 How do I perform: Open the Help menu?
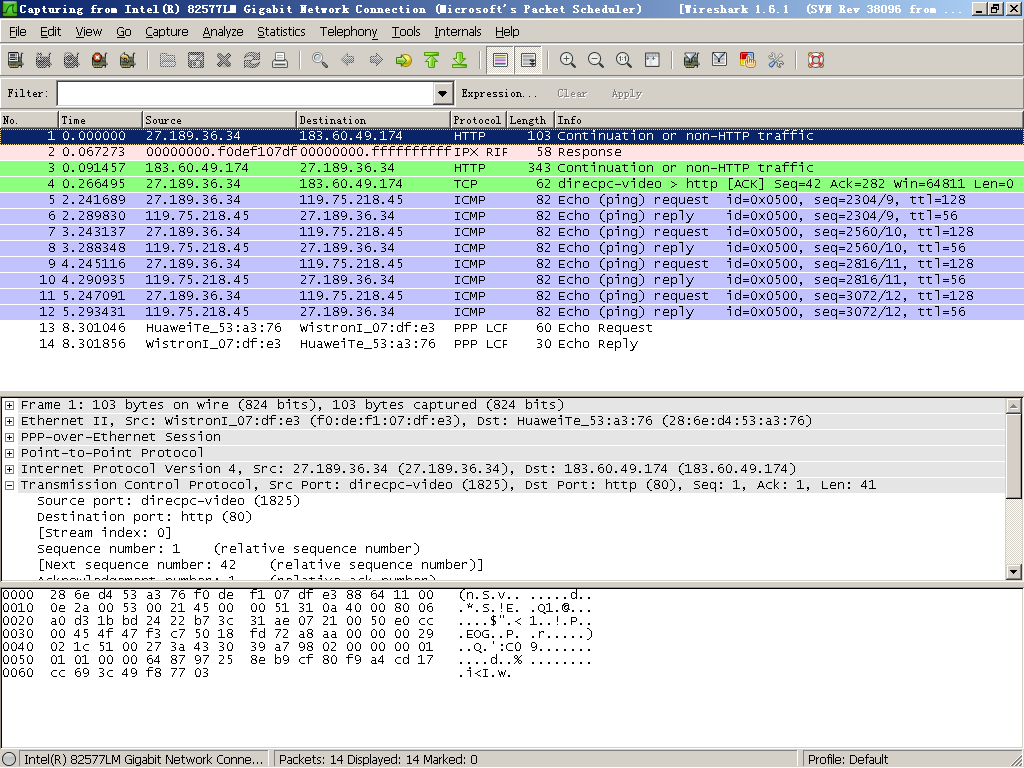(507, 31)
